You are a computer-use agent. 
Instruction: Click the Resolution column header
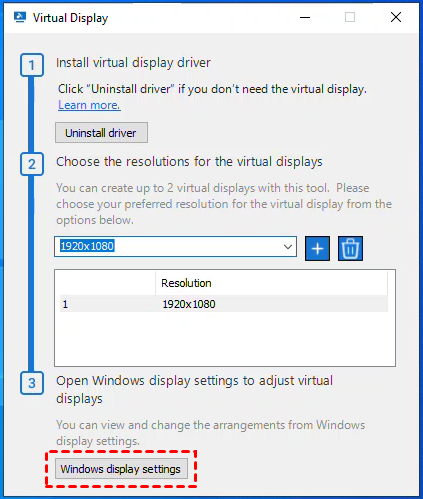pyautogui.click(x=271, y=283)
